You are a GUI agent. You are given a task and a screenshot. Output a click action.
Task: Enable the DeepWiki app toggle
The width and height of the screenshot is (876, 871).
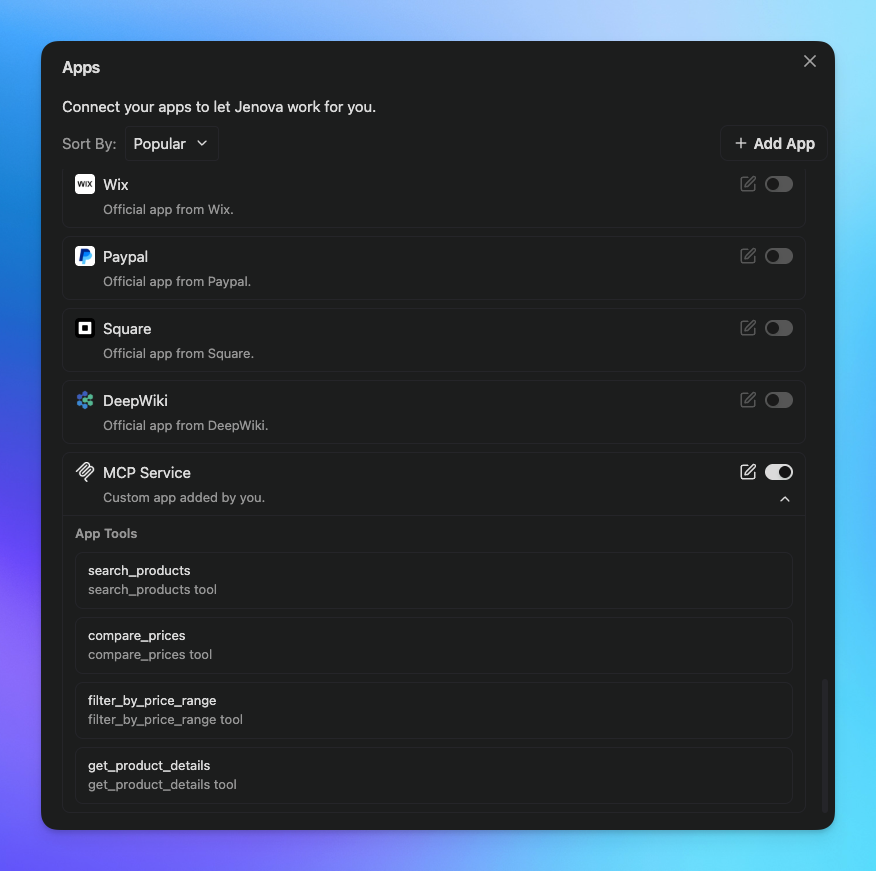[779, 400]
